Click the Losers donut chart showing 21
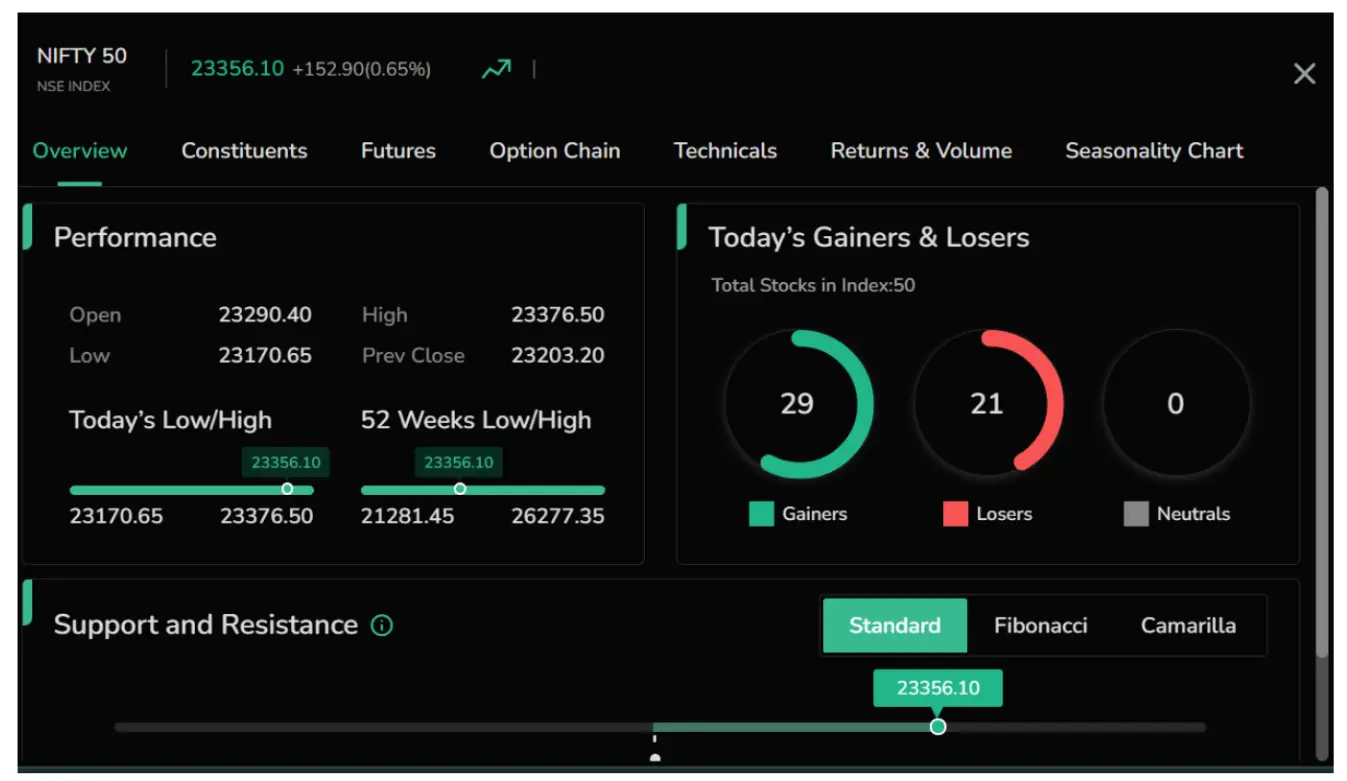Image resolution: width=1347 pixels, height=781 pixels. pos(987,404)
